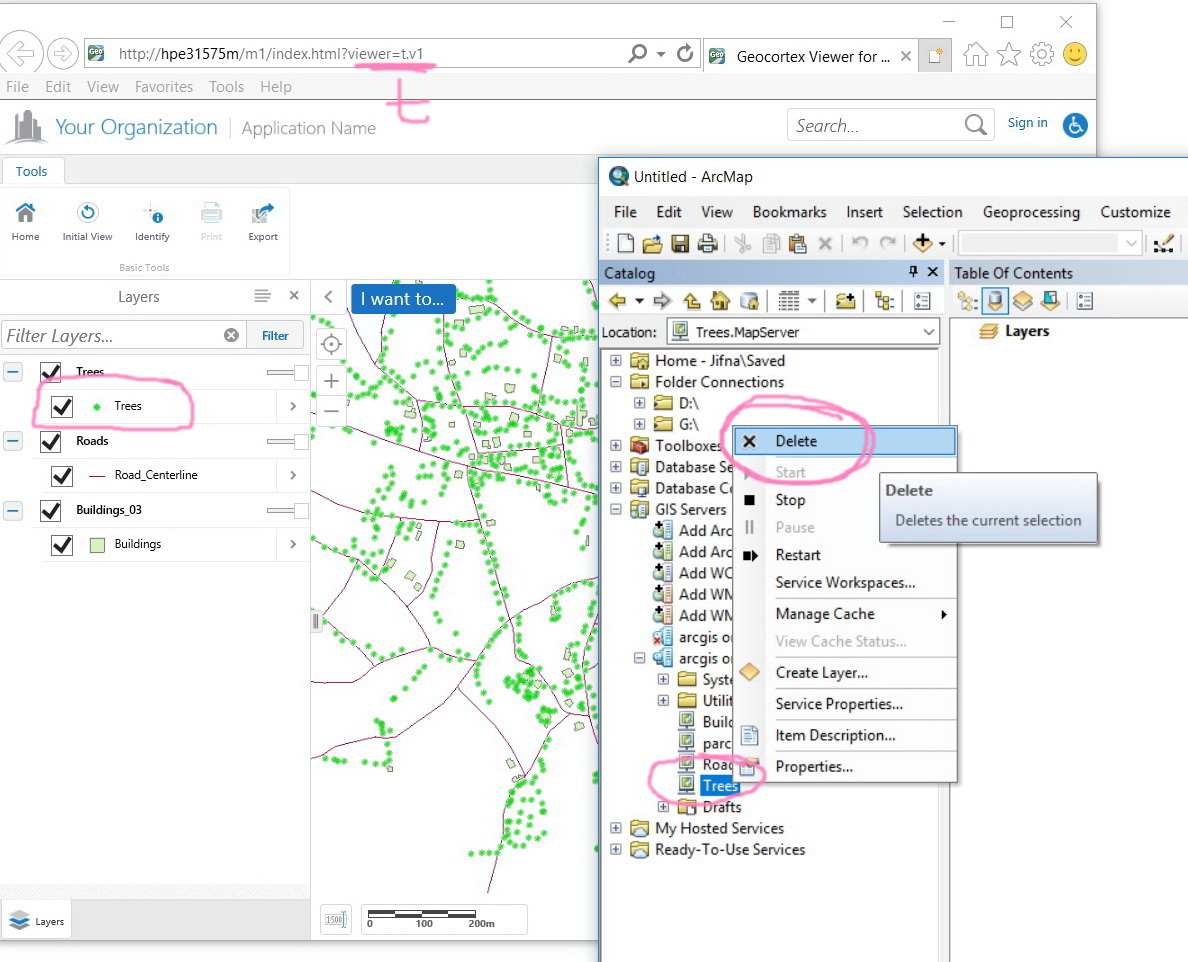Click the Catalog Back arrow icon
This screenshot has width=1188, height=962.
click(x=617, y=301)
